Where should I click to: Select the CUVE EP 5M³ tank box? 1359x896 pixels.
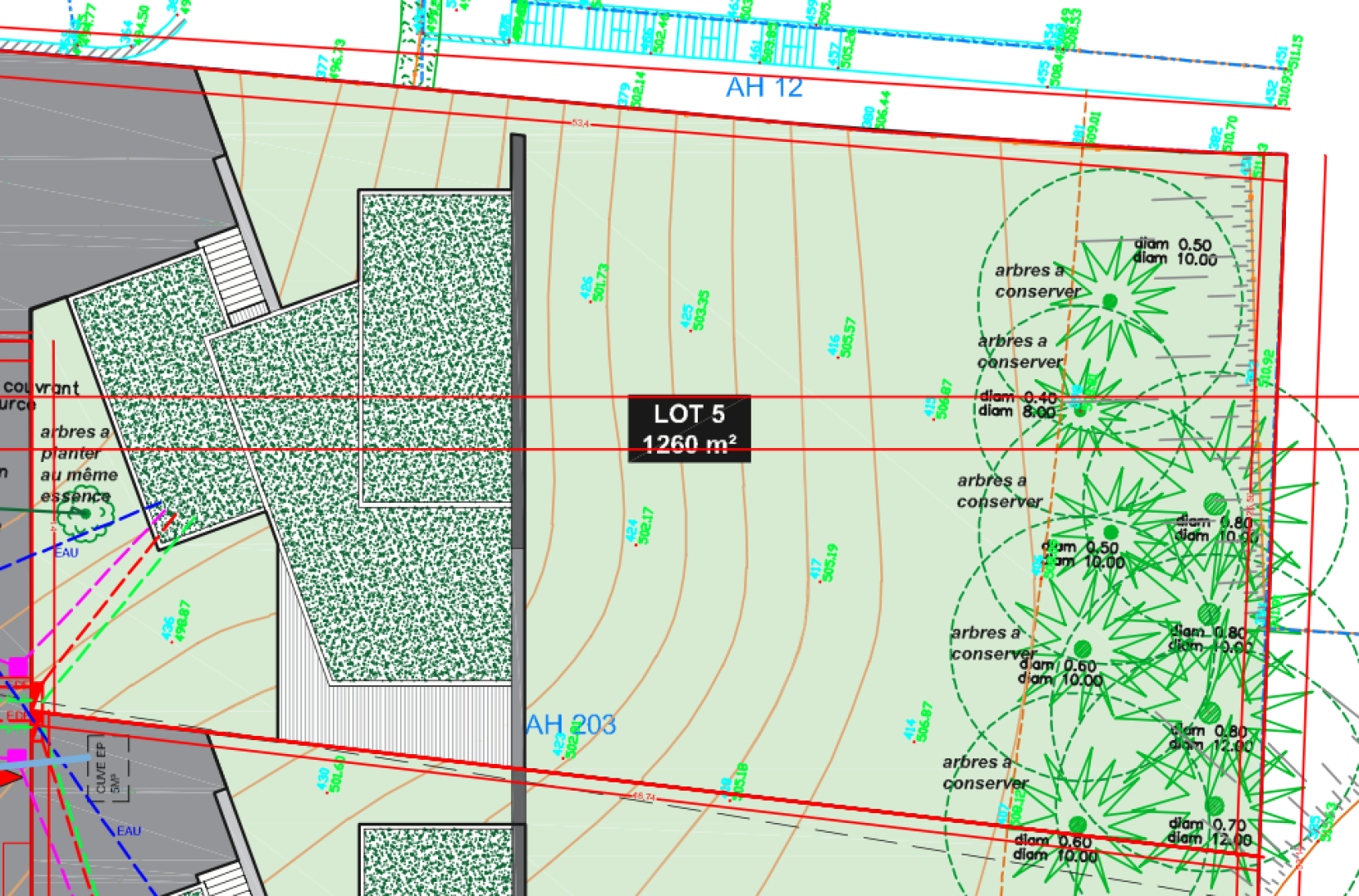point(108,769)
